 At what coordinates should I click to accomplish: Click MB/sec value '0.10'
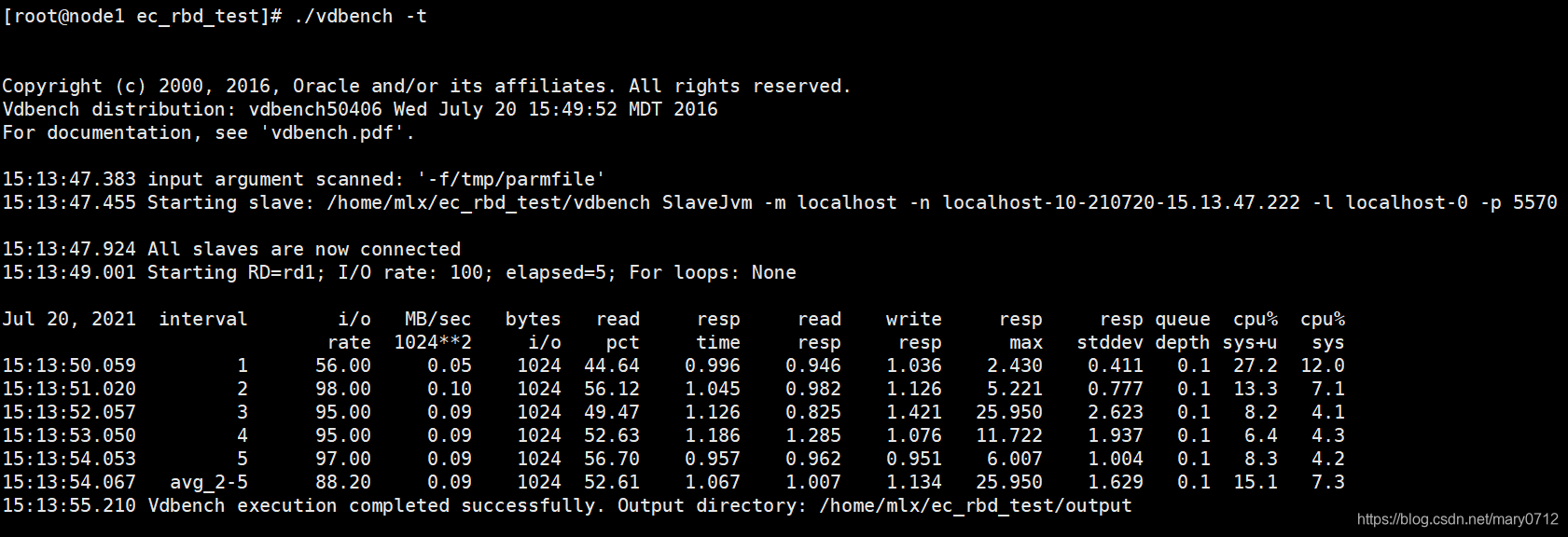tap(450, 389)
